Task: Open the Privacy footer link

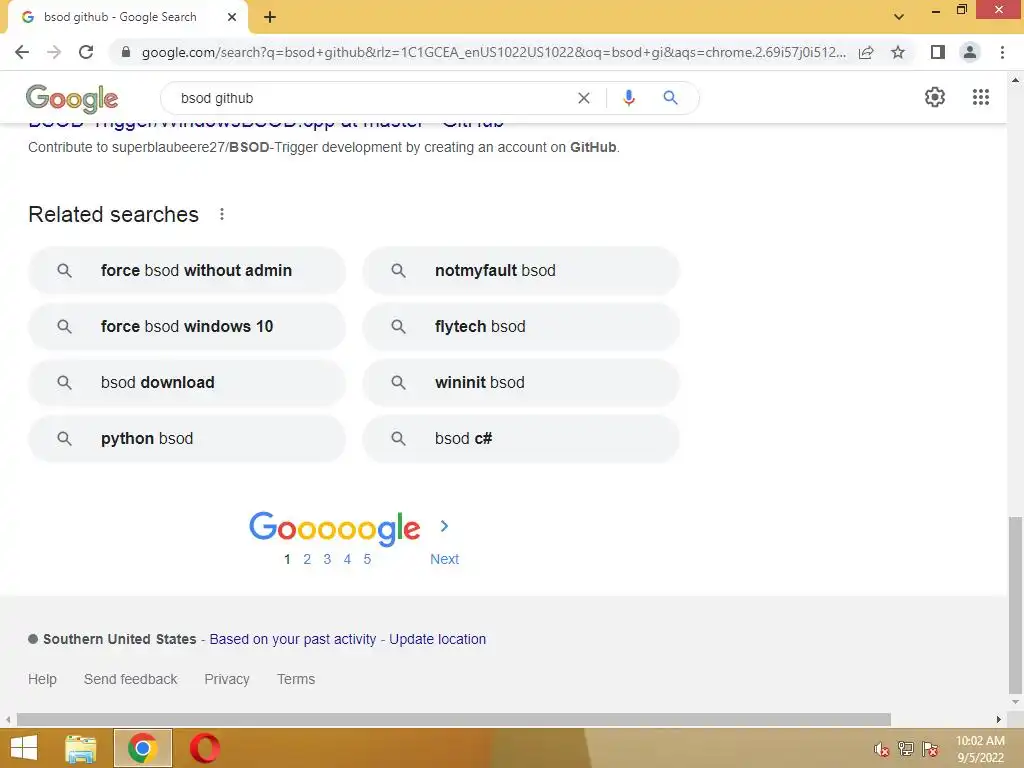Action: (227, 679)
